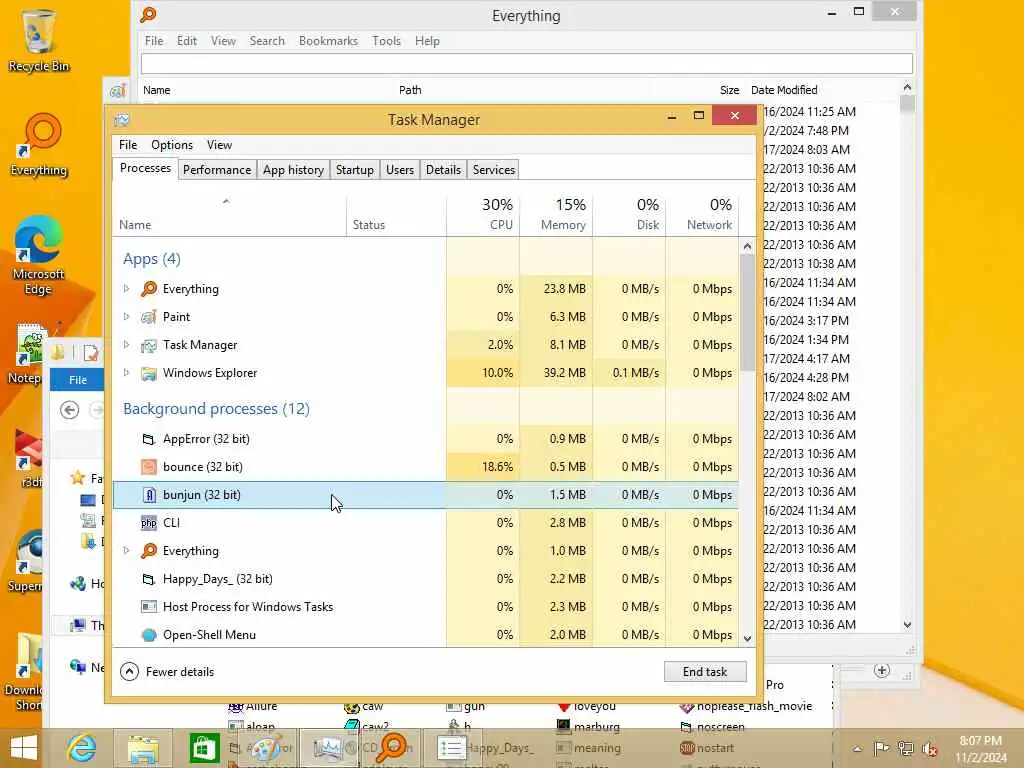Open Everything's Search menu
The height and width of the screenshot is (768, 1024).
[x=267, y=40]
